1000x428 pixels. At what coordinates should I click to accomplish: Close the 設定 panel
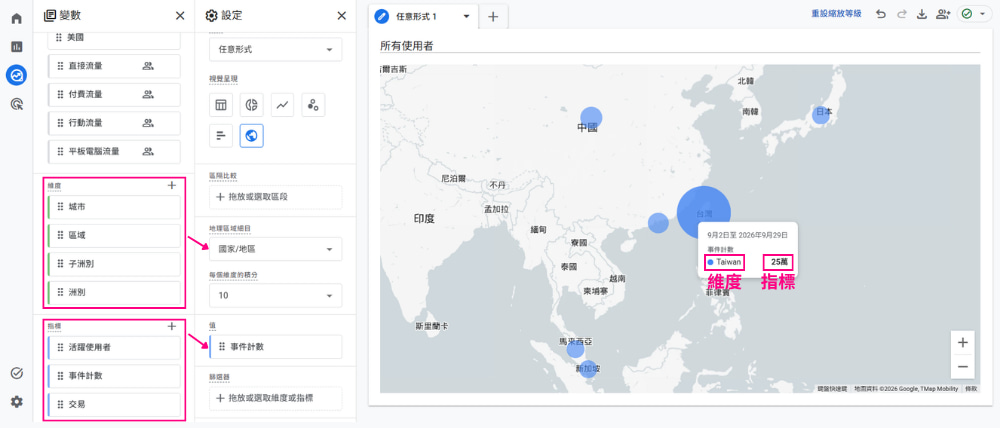342,16
